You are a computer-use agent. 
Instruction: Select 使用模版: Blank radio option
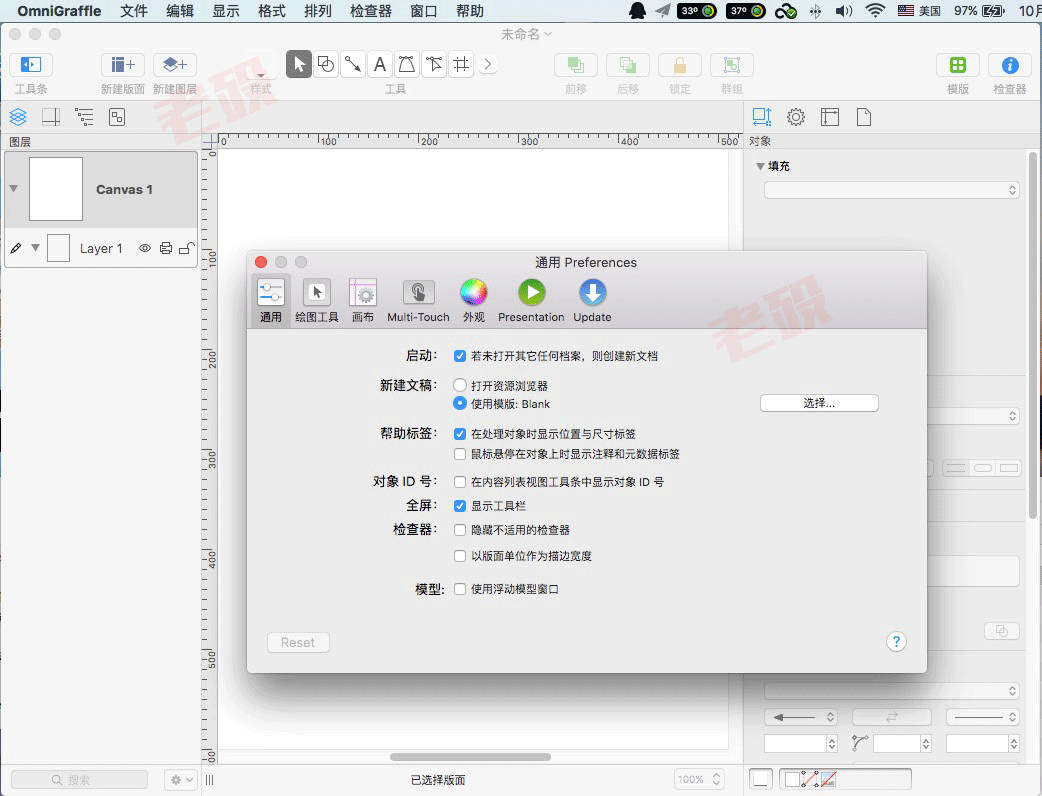(459, 403)
